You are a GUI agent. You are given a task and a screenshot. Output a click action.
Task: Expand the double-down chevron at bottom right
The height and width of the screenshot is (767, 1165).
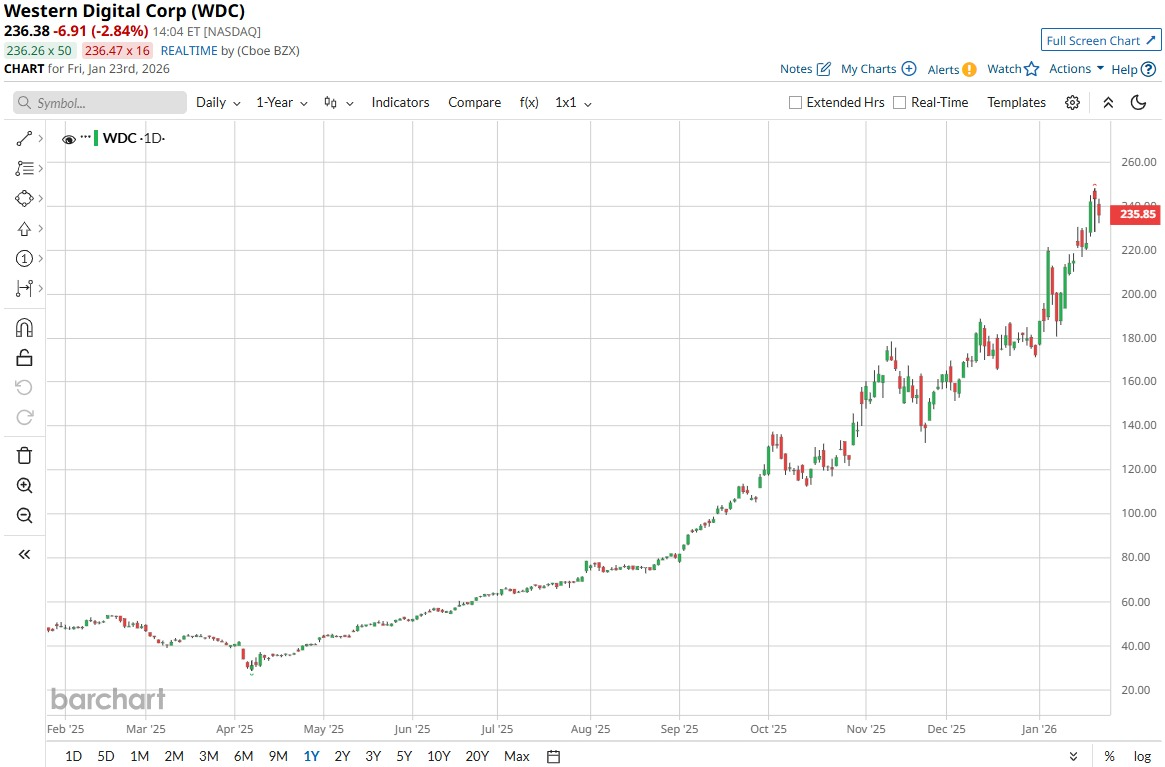click(x=1073, y=757)
